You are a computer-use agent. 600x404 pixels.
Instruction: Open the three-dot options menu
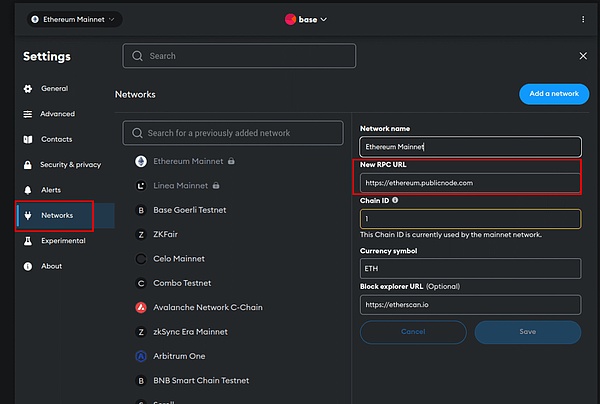point(583,19)
